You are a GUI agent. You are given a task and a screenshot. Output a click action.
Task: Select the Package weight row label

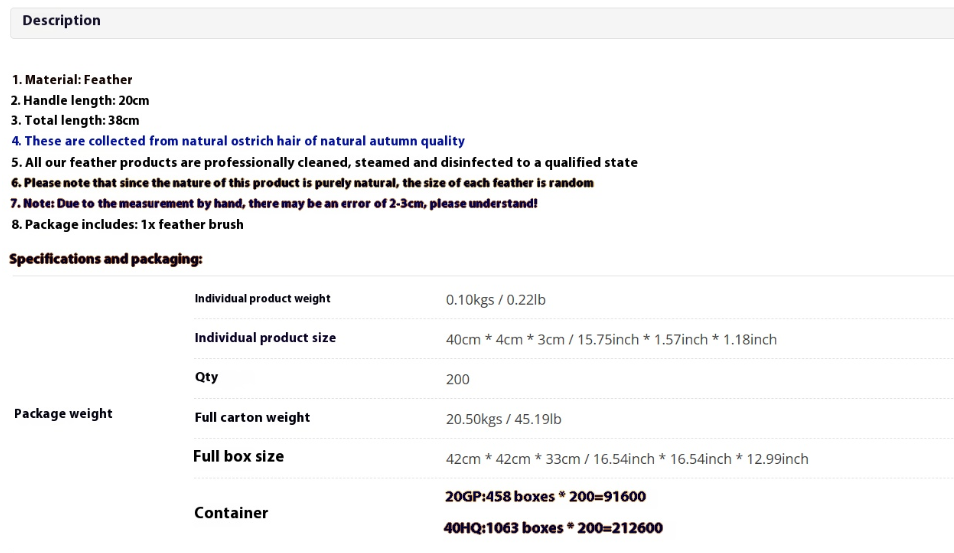pos(63,414)
